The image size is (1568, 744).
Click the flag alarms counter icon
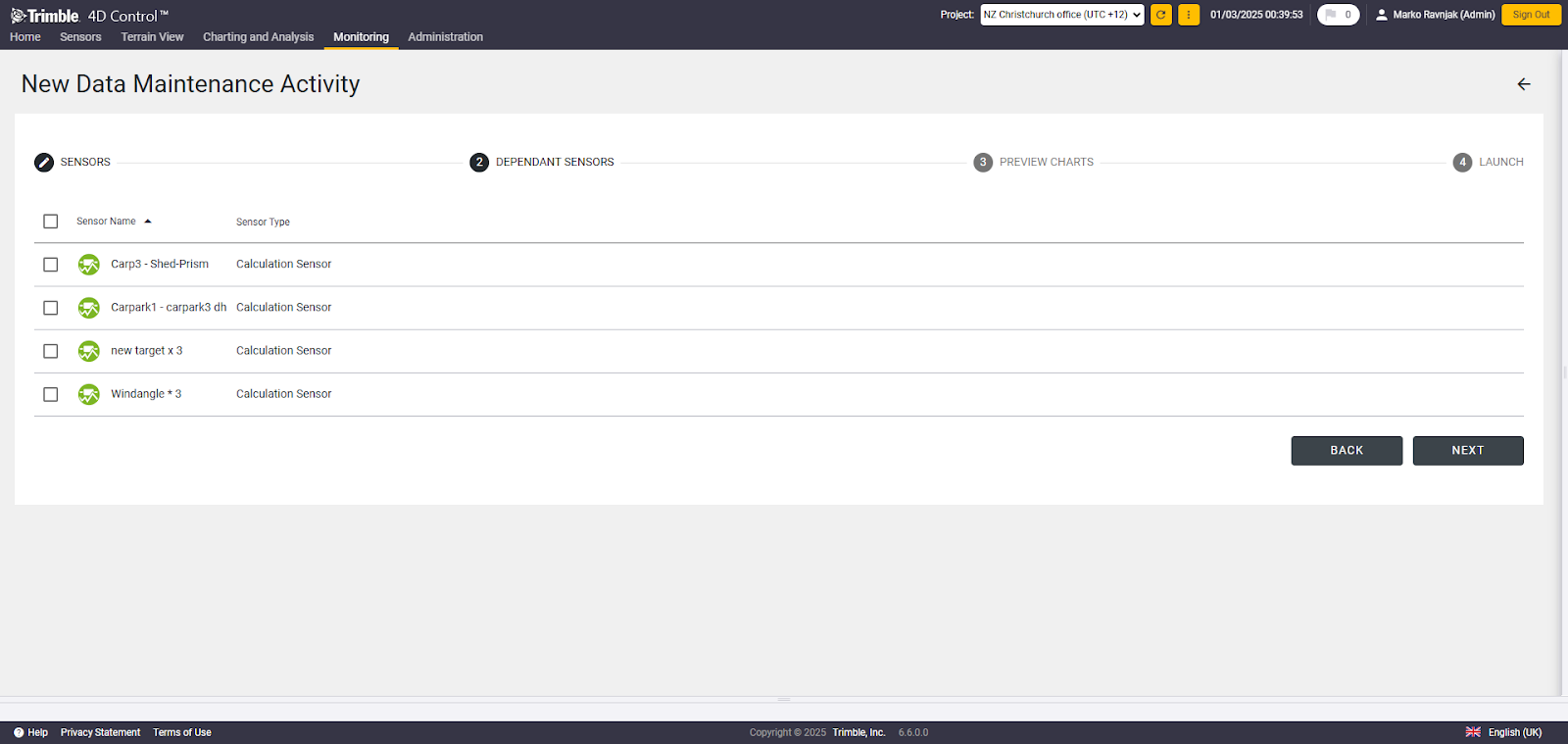pyautogui.click(x=1338, y=15)
